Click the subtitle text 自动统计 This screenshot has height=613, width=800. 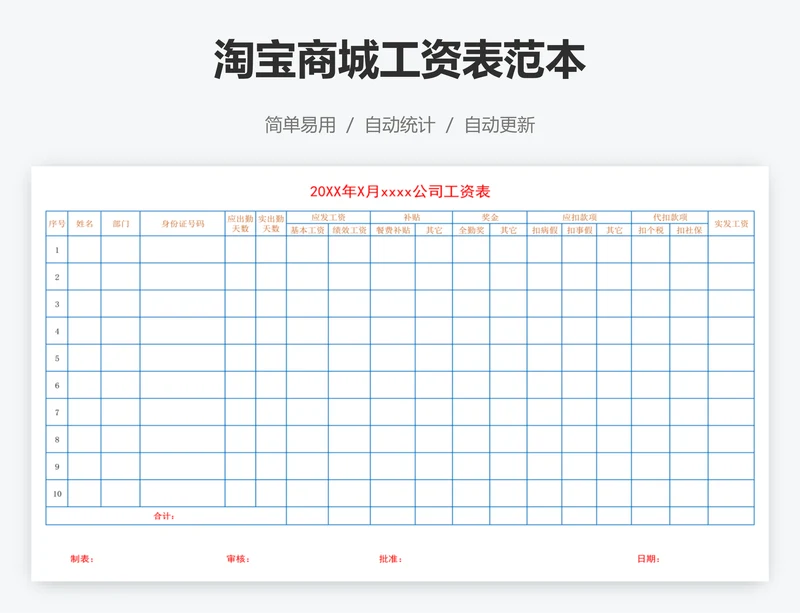pos(400,125)
